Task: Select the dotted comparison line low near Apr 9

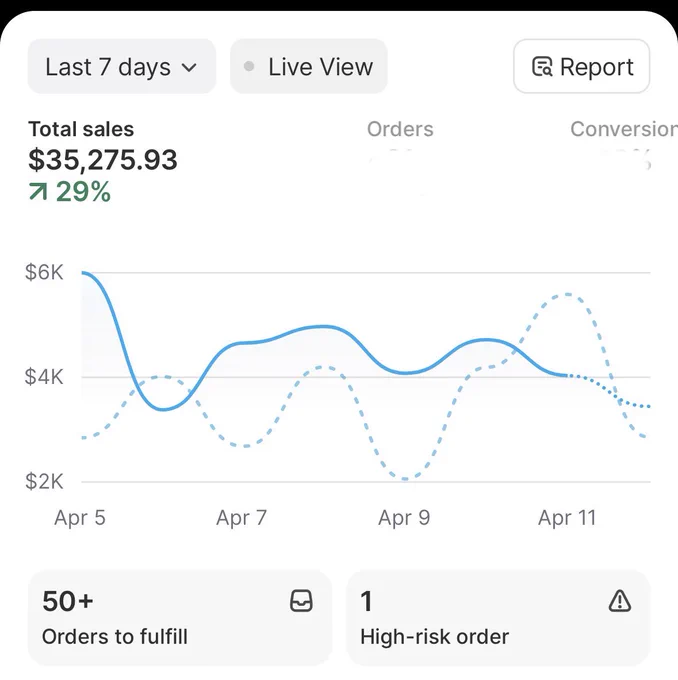Action: 405,479
